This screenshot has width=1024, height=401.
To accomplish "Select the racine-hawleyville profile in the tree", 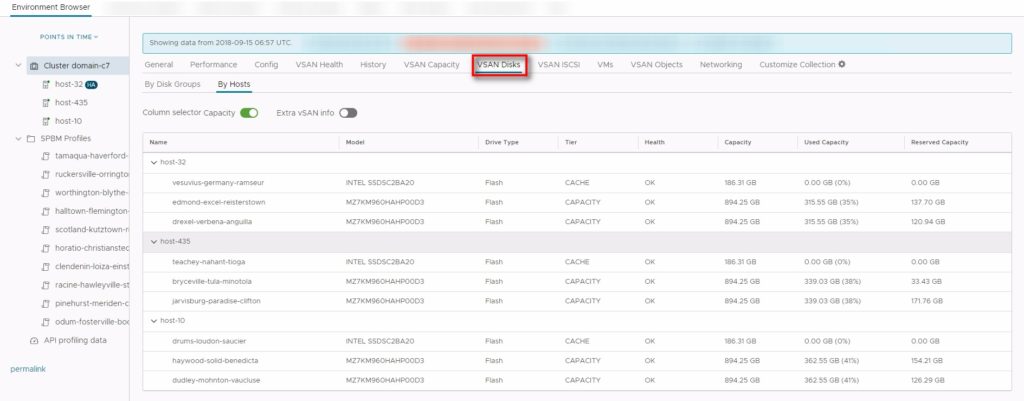I will (91, 285).
